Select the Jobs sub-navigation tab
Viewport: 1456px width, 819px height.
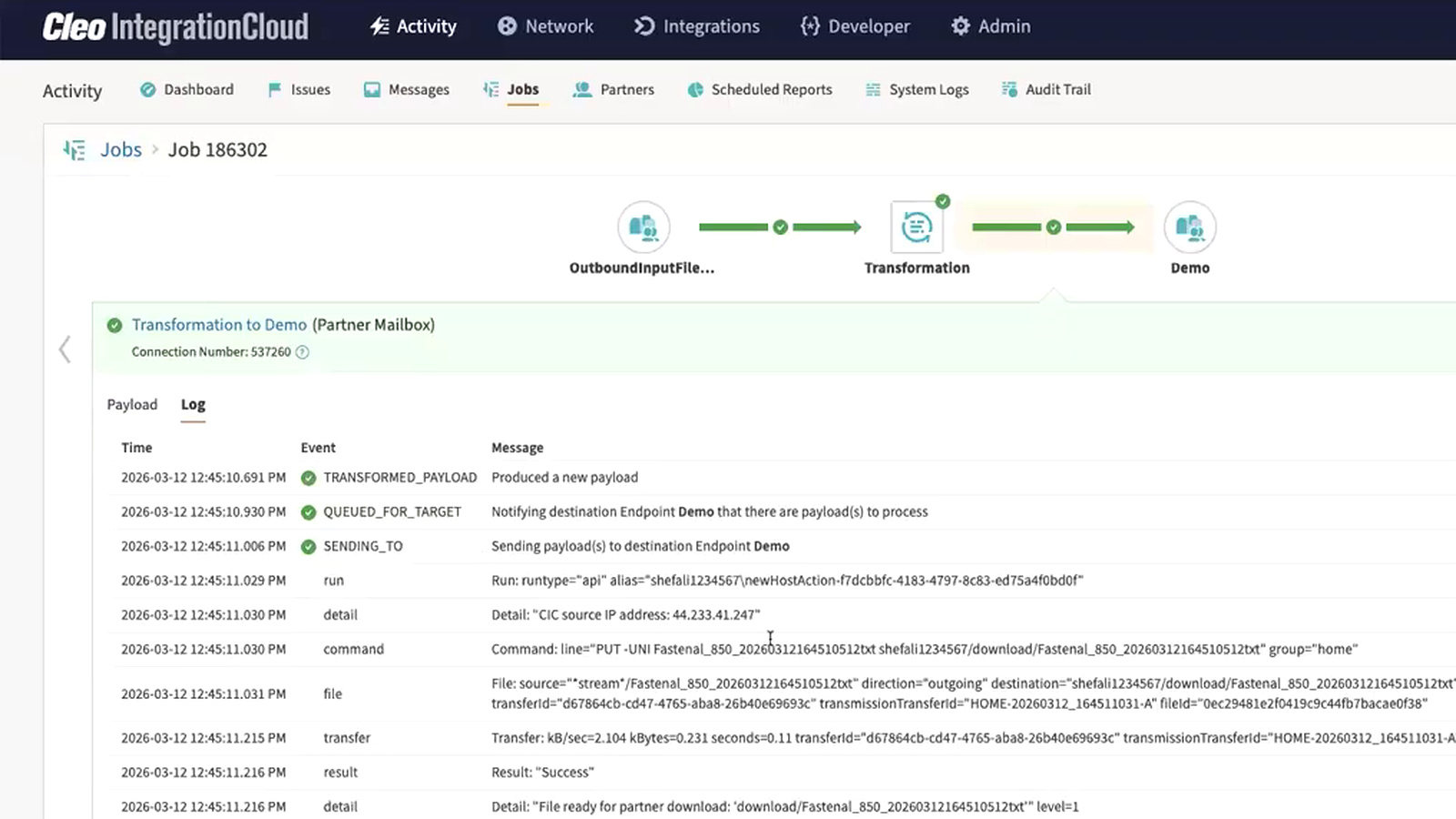[511, 89]
